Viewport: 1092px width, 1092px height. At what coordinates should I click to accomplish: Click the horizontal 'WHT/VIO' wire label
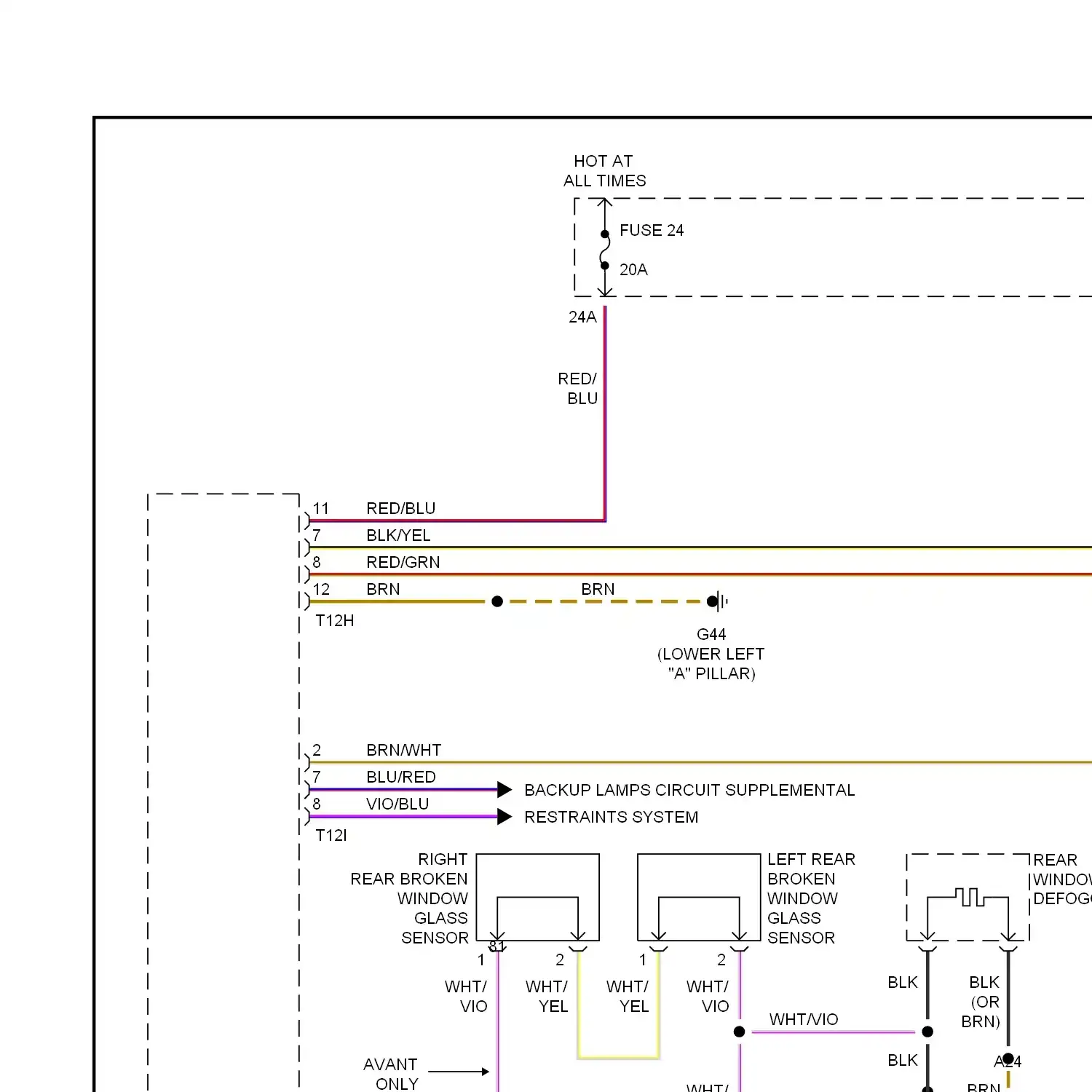[804, 1020]
